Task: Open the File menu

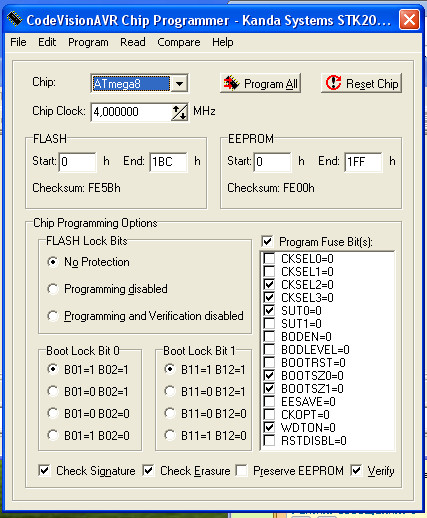Action: pyautogui.click(x=18, y=42)
